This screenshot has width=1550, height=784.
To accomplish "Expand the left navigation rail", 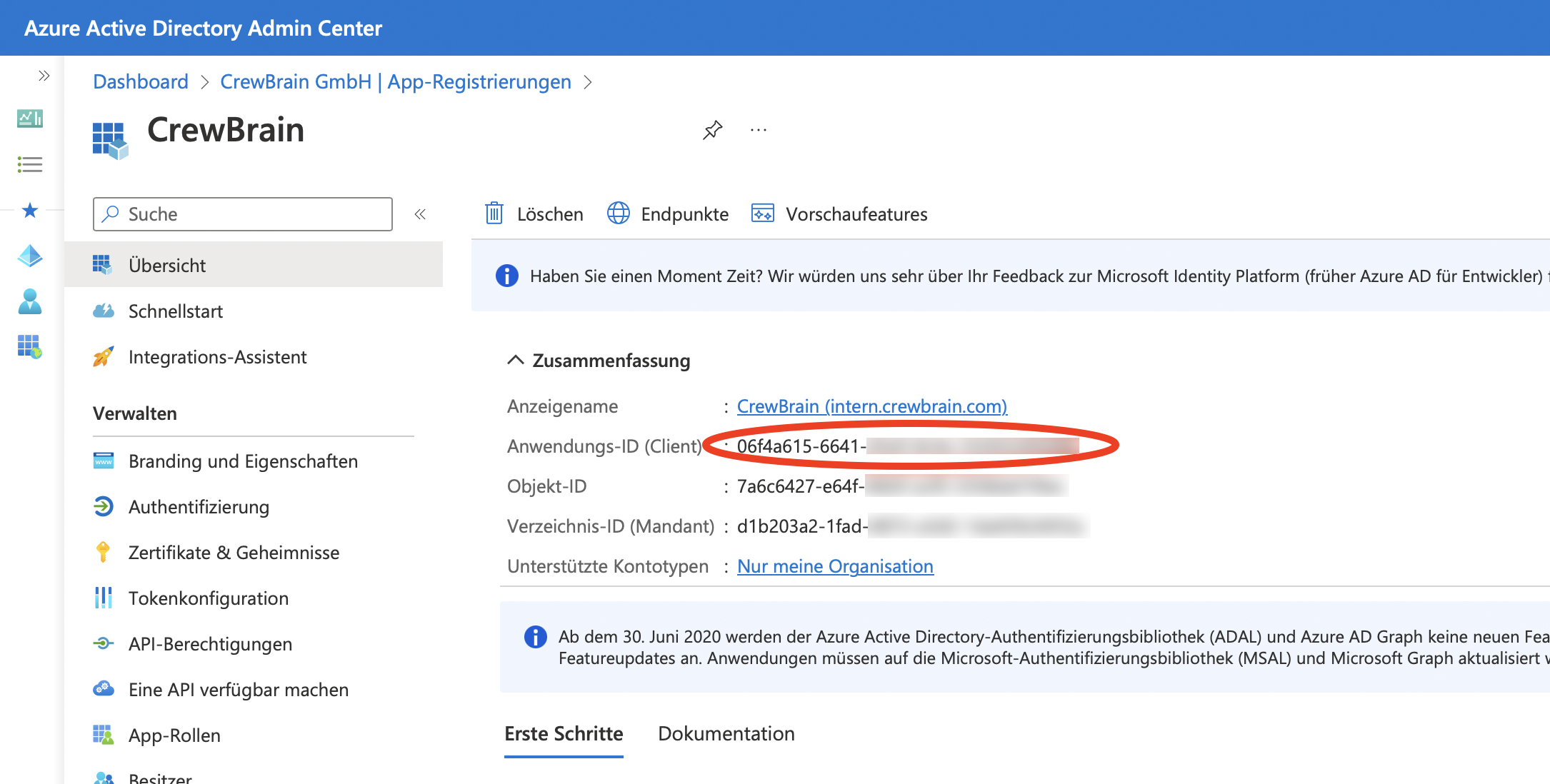I will [44, 76].
